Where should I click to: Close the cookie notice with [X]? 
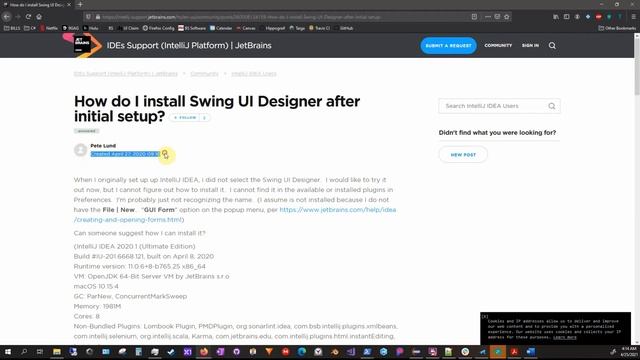484,316
